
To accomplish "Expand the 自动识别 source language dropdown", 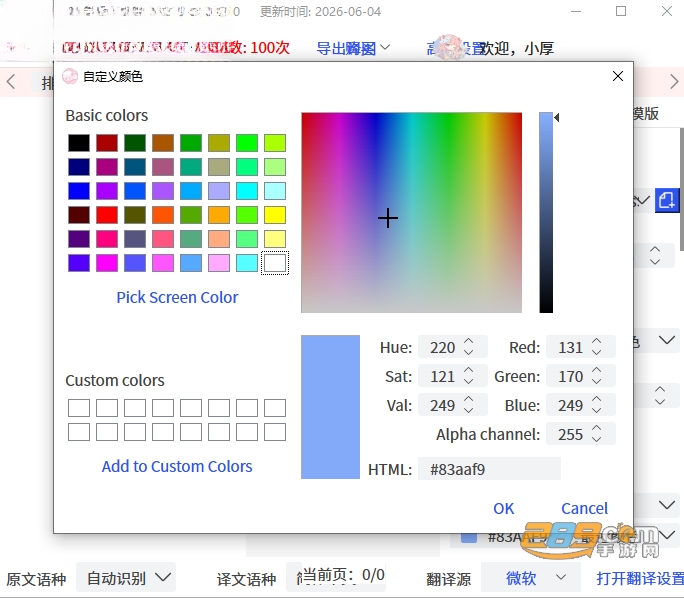I will [x=126, y=578].
